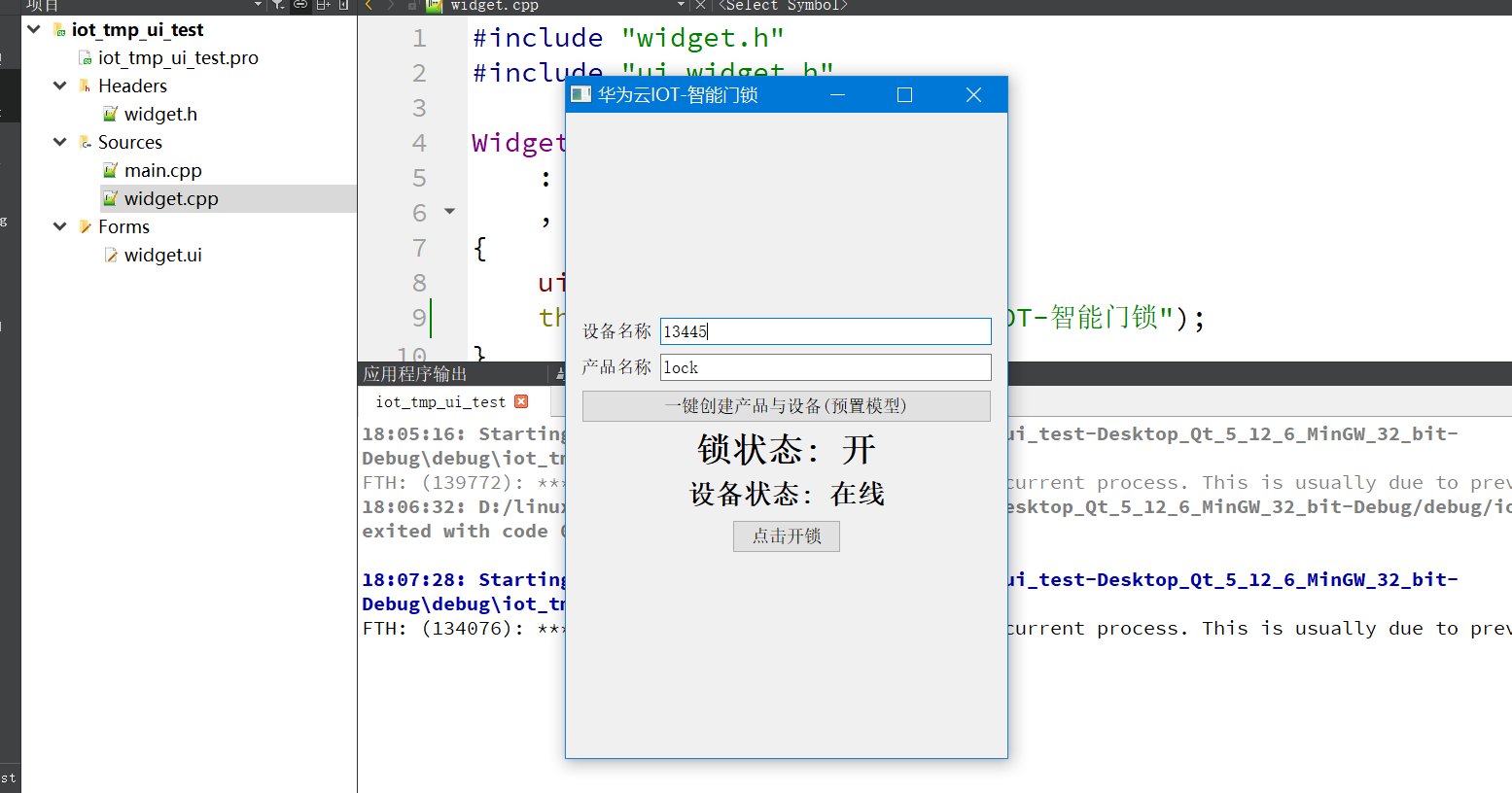Image resolution: width=1512 pixels, height=793 pixels.
Task: Click the #include "widget.h" code line
Action: [628, 38]
